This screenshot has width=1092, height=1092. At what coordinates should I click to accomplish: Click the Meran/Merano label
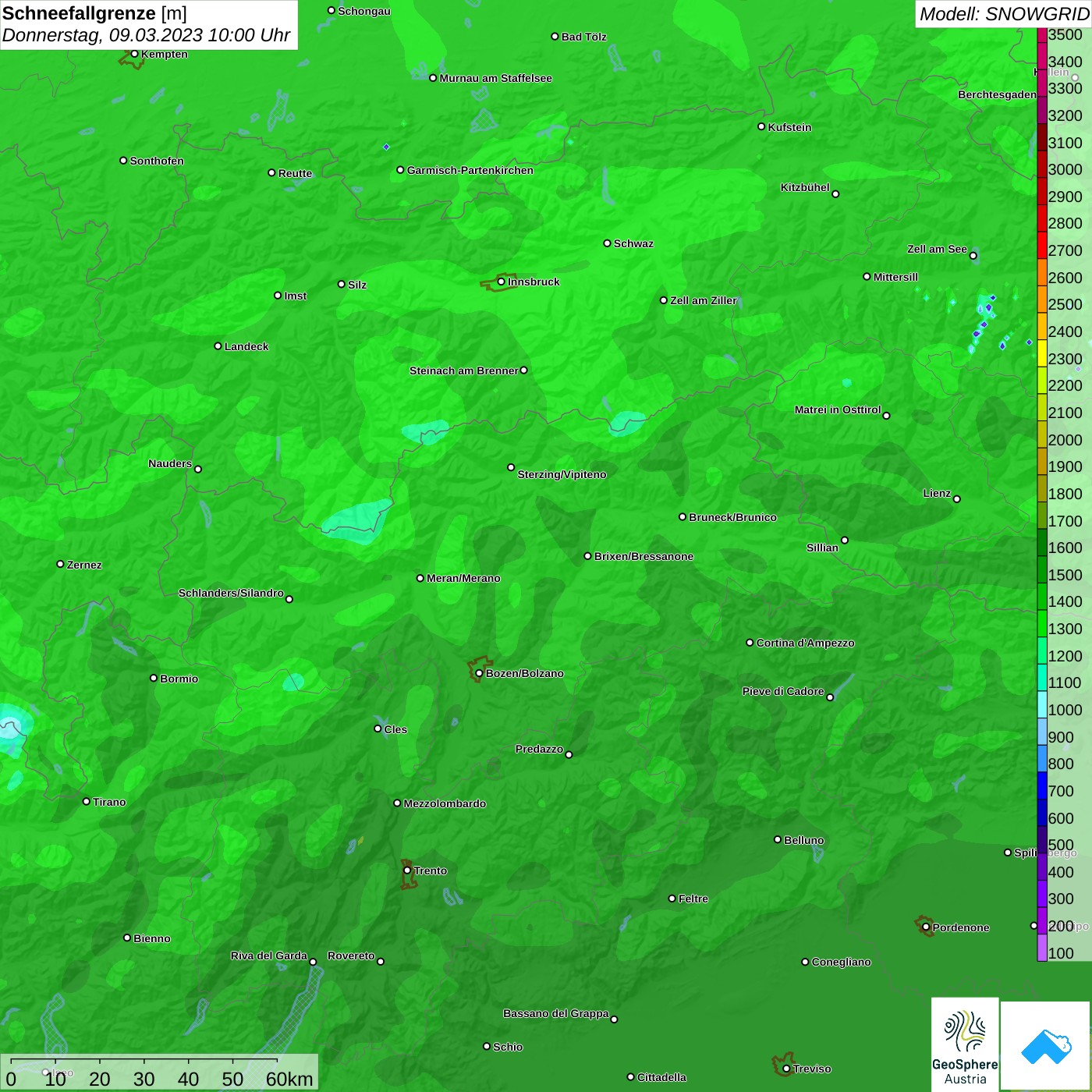pyautogui.click(x=464, y=578)
